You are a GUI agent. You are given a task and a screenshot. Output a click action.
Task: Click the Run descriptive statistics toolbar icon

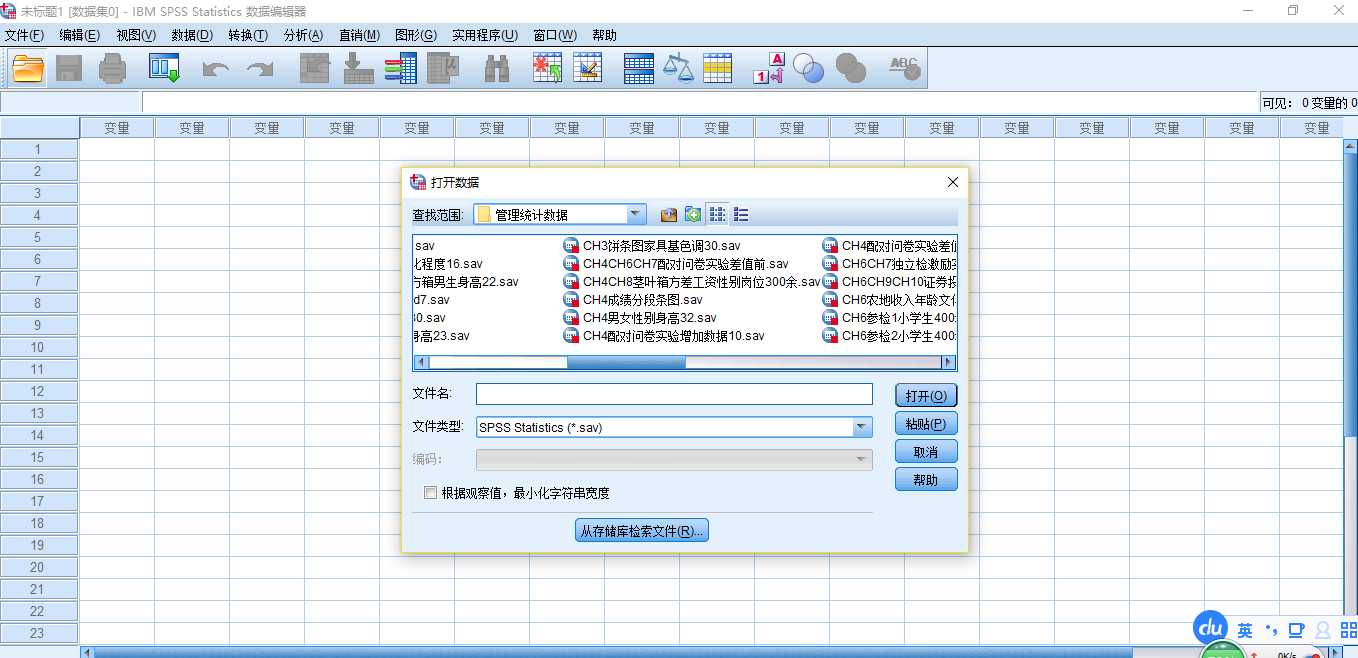(x=442, y=68)
